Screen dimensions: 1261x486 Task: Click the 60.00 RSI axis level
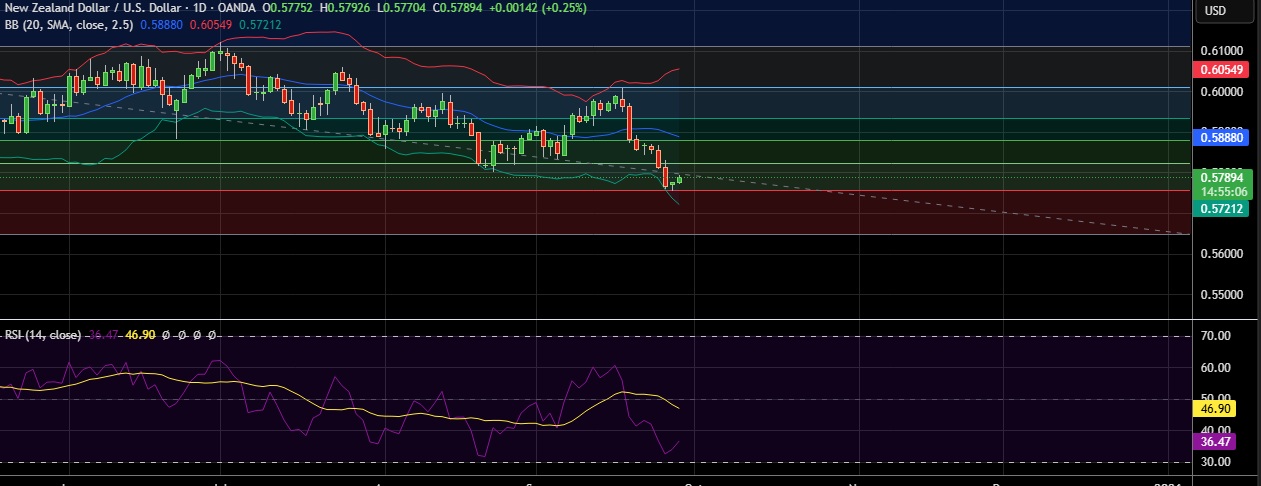point(1215,367)
